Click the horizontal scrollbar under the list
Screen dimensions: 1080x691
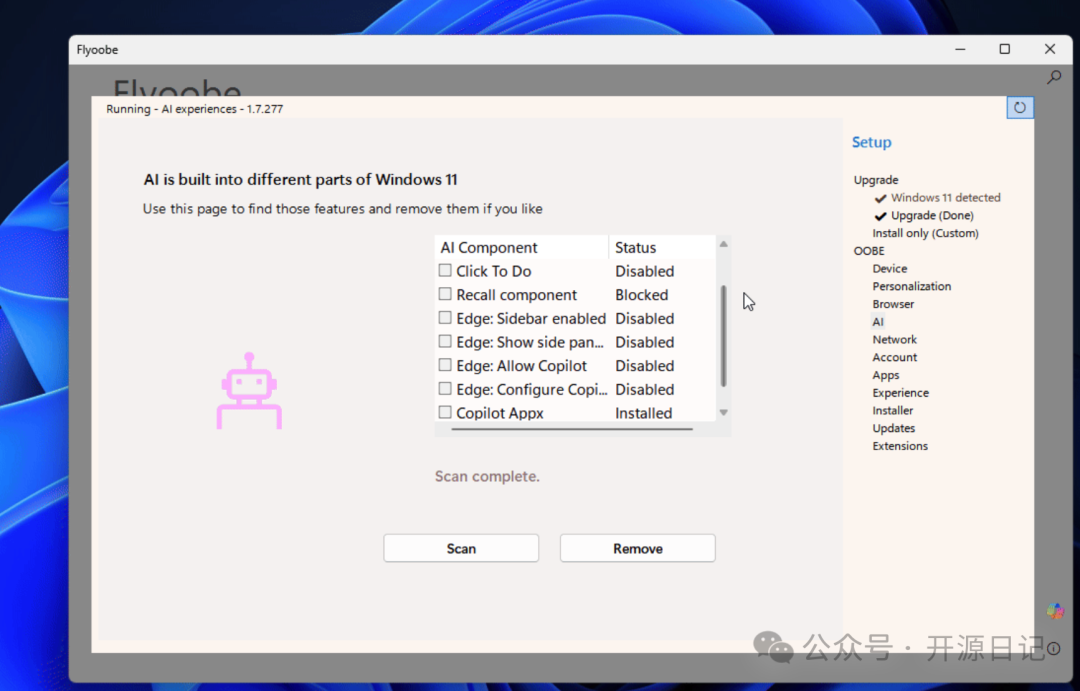572,429
